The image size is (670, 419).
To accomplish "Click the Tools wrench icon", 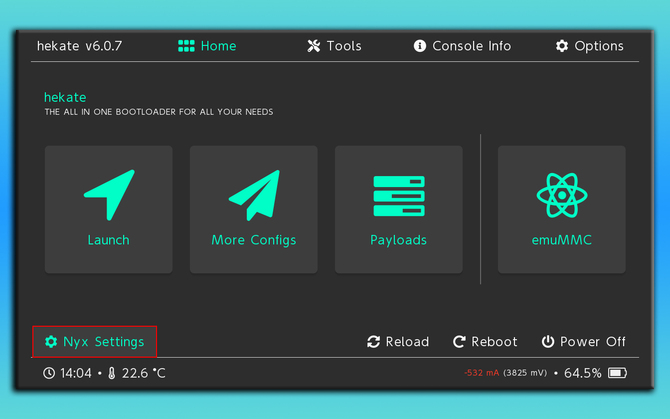I will coord(314,46).
